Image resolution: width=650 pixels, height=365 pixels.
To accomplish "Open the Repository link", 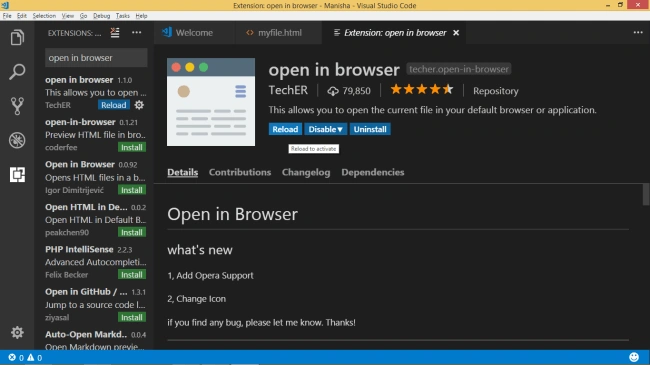I will 496,91.
